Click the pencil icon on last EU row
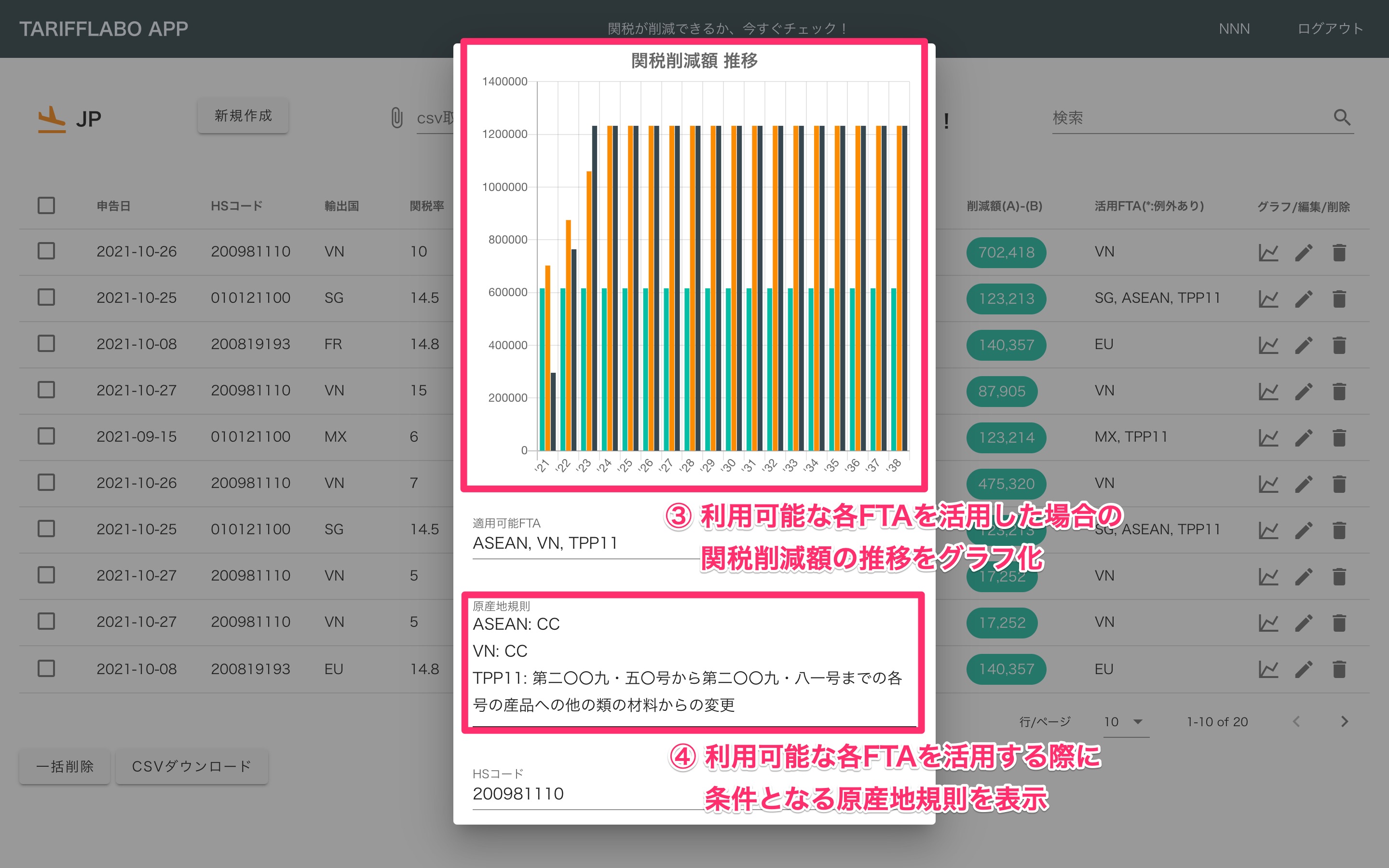The height and width of the screenshot is (868, 1389). coord(1304,669)
